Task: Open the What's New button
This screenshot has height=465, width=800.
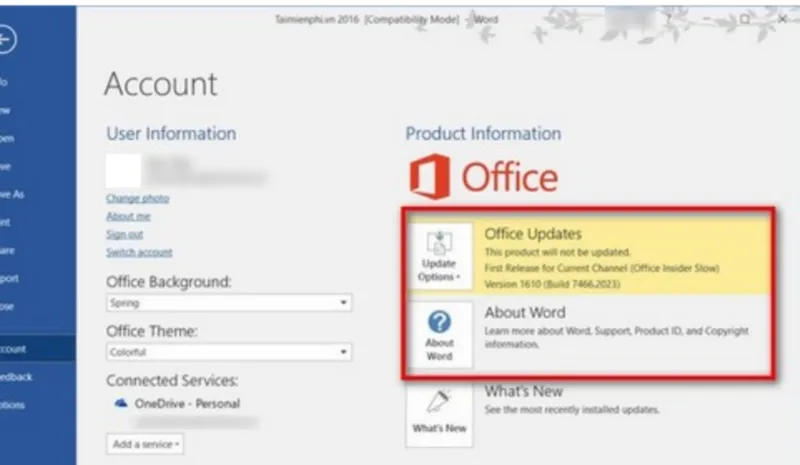Action: tap(439, 414)
